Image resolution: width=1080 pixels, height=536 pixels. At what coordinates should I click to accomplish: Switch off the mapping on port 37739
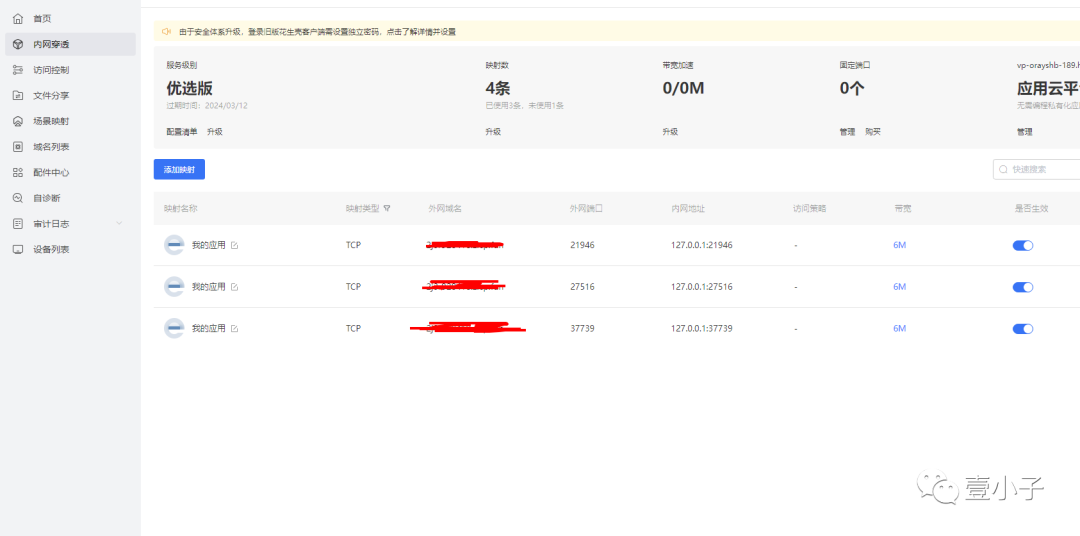point(1023,329)
